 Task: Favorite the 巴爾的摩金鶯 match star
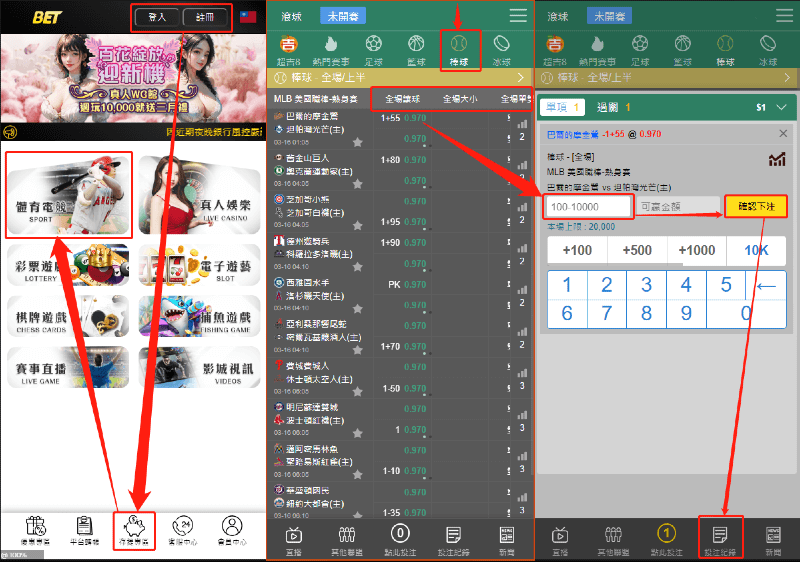coord(358,142)
